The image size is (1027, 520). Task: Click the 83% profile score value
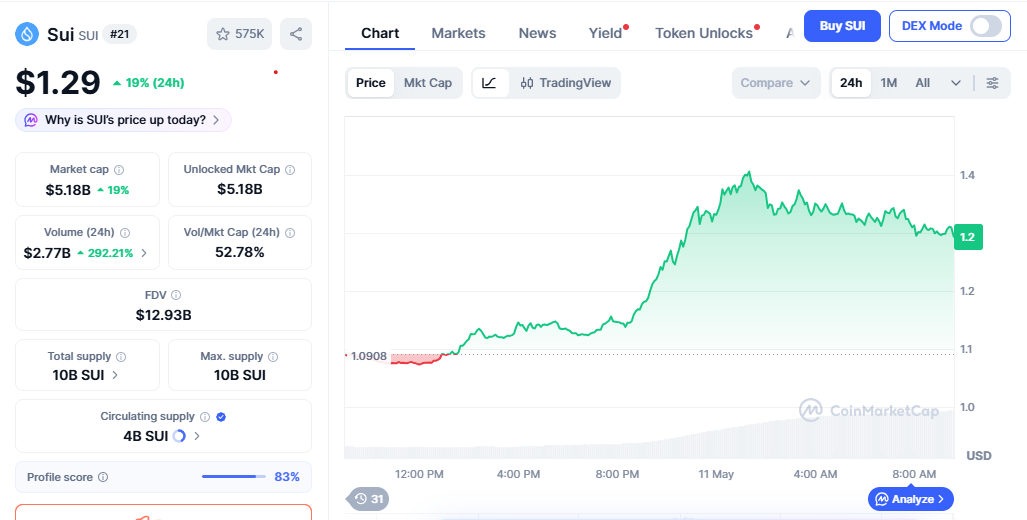[287, 477]
